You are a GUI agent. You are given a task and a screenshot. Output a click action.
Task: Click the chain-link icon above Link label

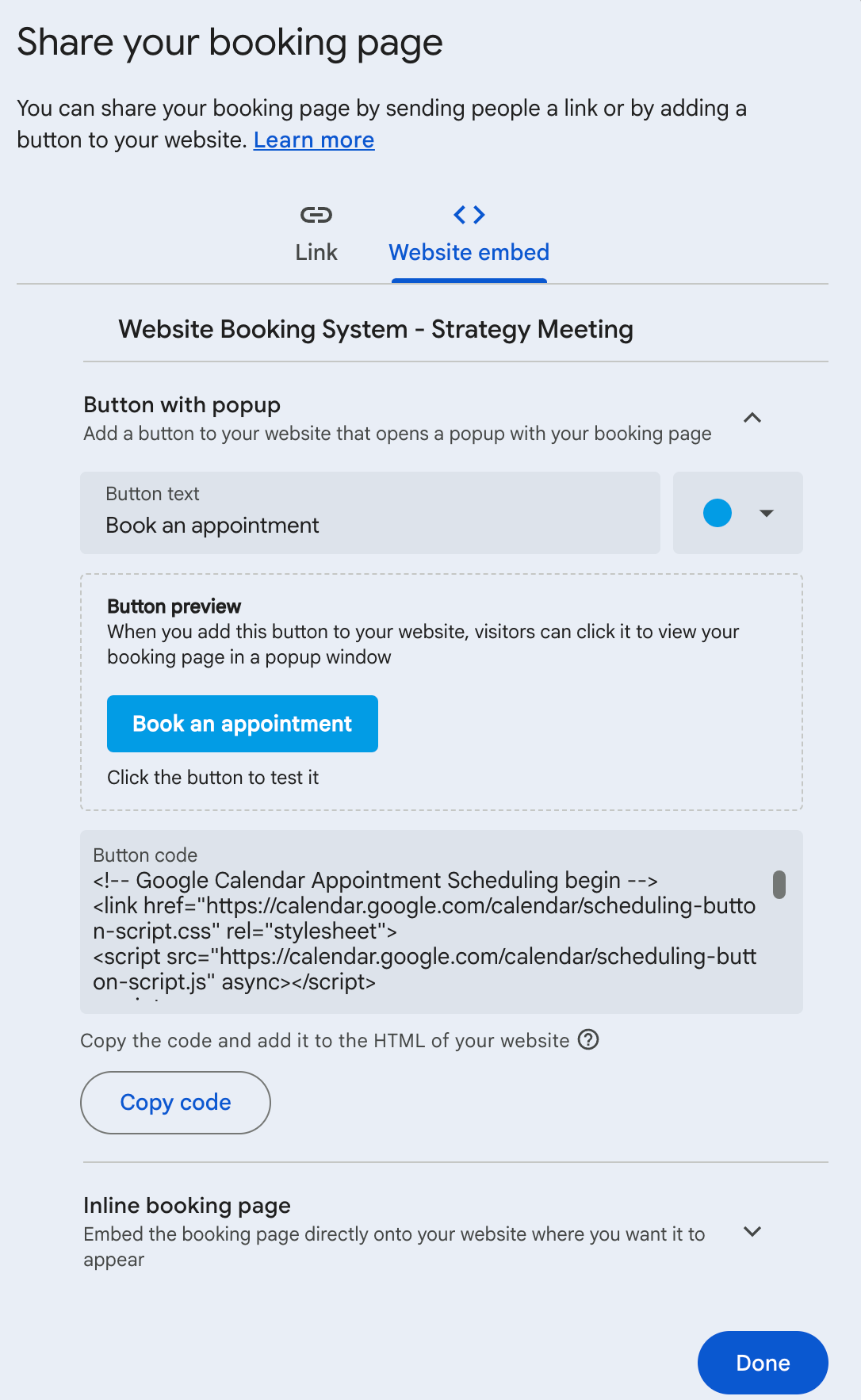point(316,214)
